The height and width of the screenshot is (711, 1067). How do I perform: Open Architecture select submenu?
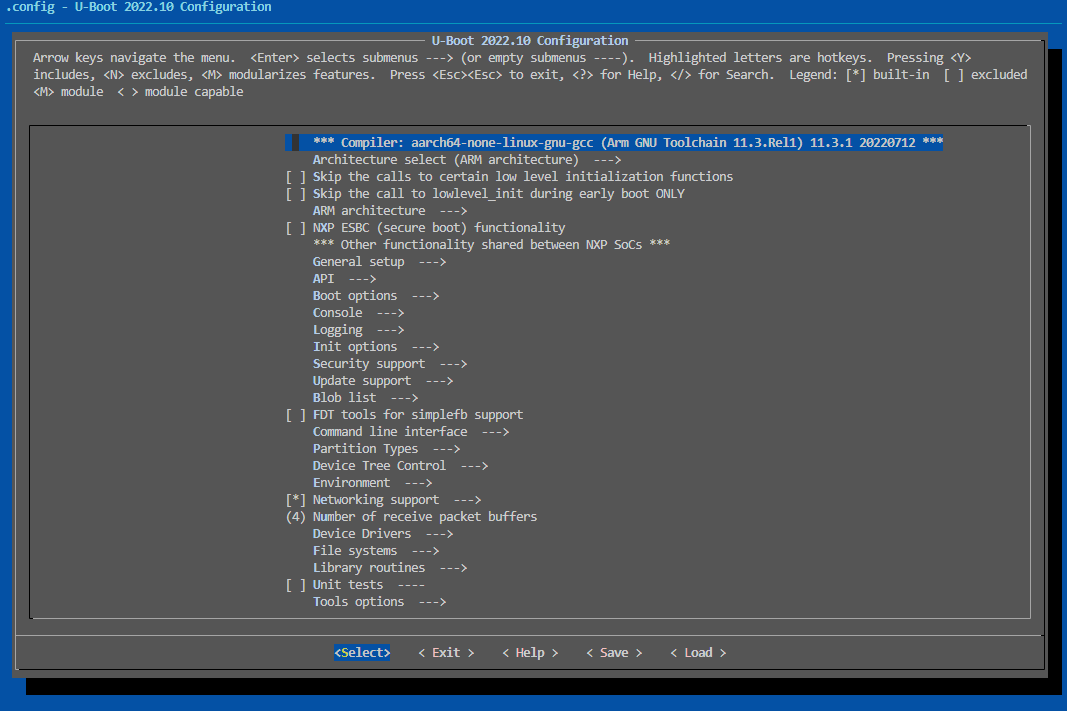(x=467, y=160)
